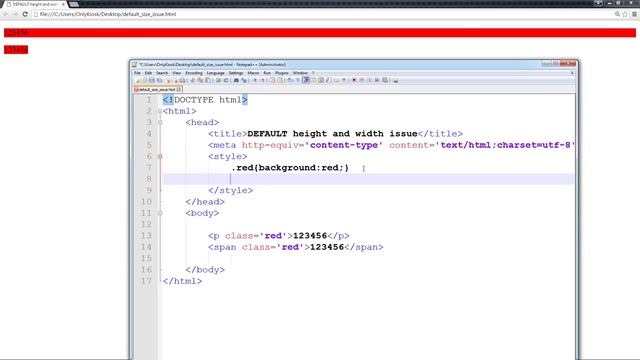Screen dimensions: 640x360
Task: Bookmark the page with Chrome's star icon
Action: 625,14
